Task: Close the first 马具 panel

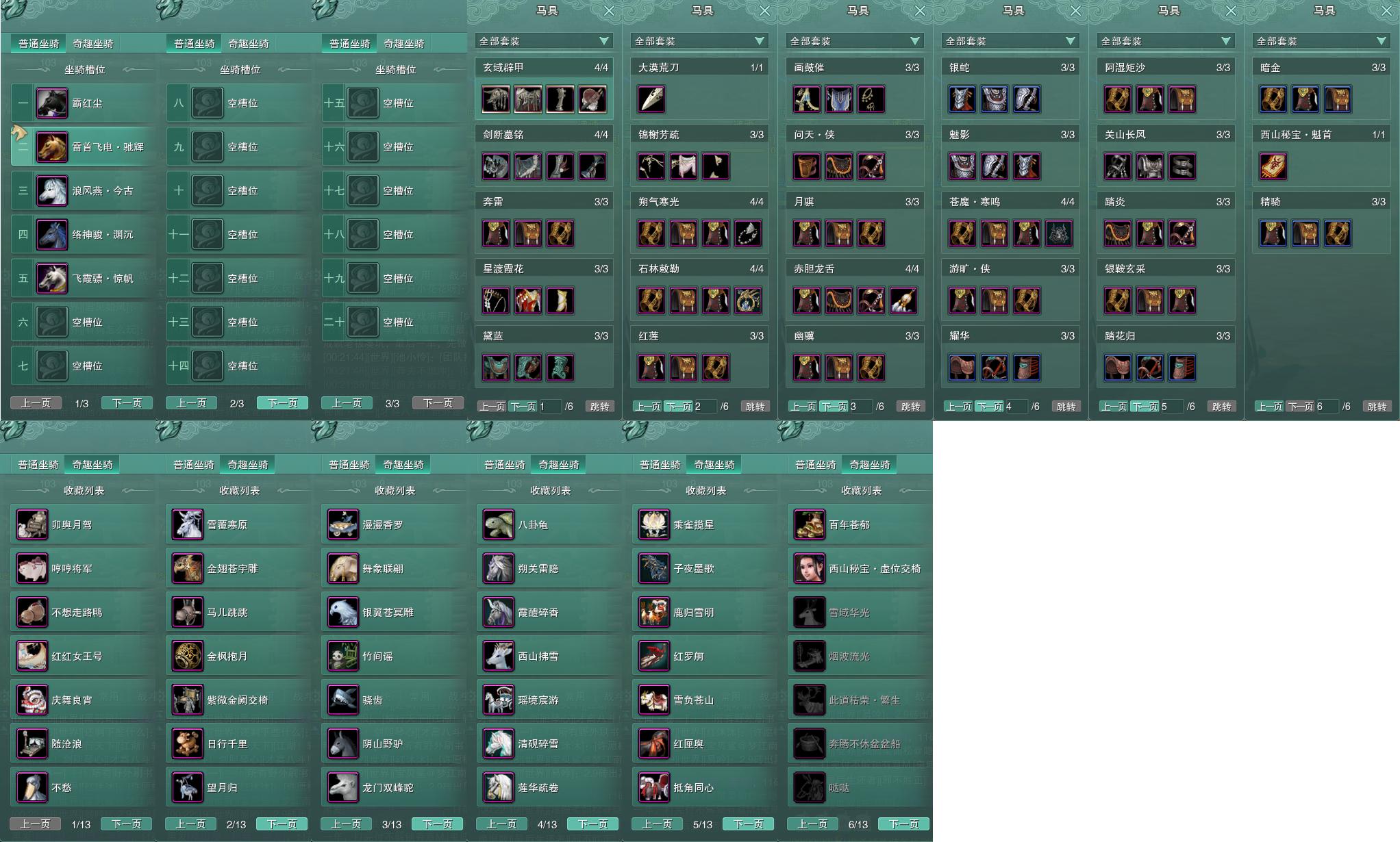Action: [x=609, y=11]
